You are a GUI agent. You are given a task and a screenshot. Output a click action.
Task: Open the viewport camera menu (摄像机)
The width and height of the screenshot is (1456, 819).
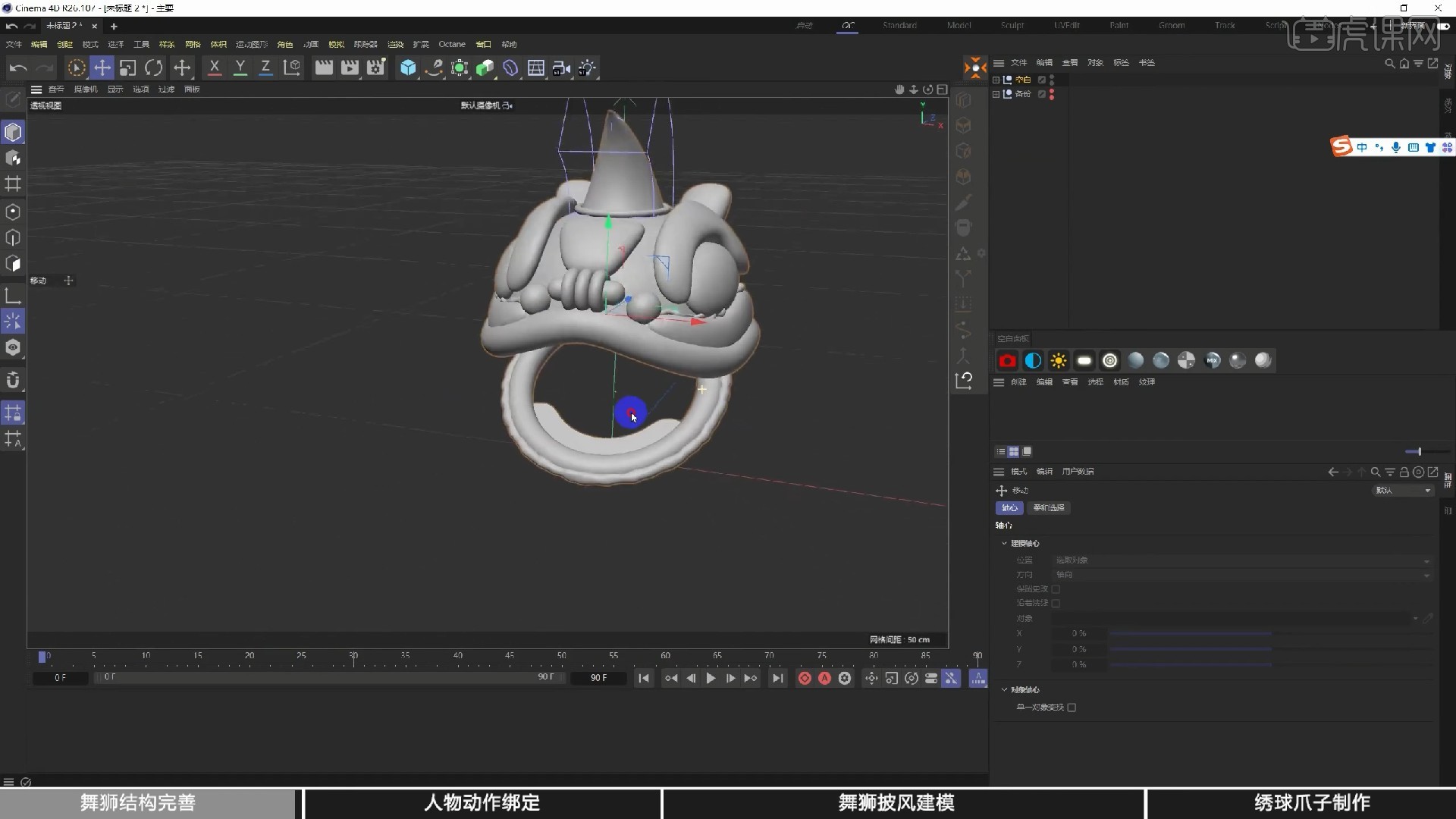point(86,89)
